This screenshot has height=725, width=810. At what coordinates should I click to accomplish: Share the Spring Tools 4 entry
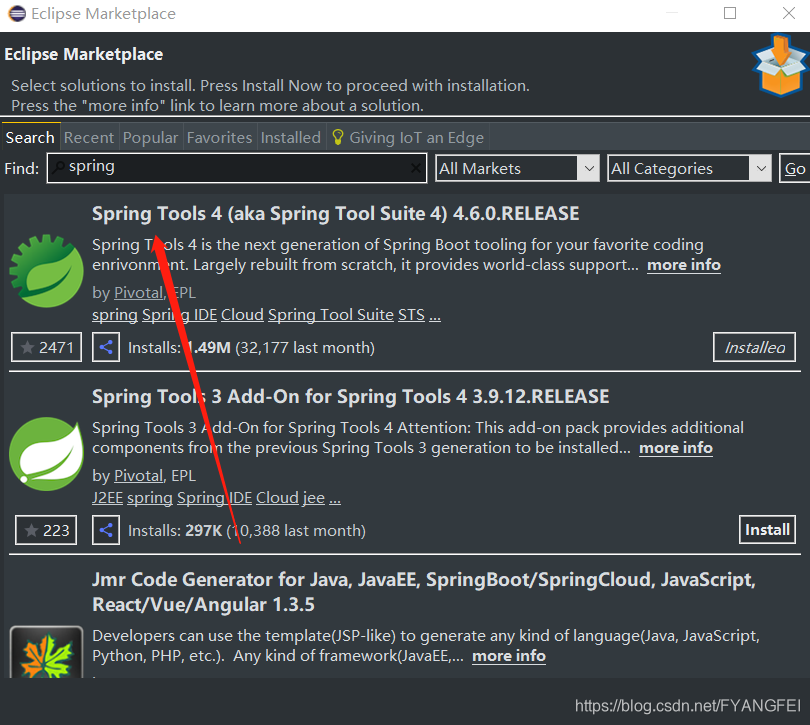point(106,347)
